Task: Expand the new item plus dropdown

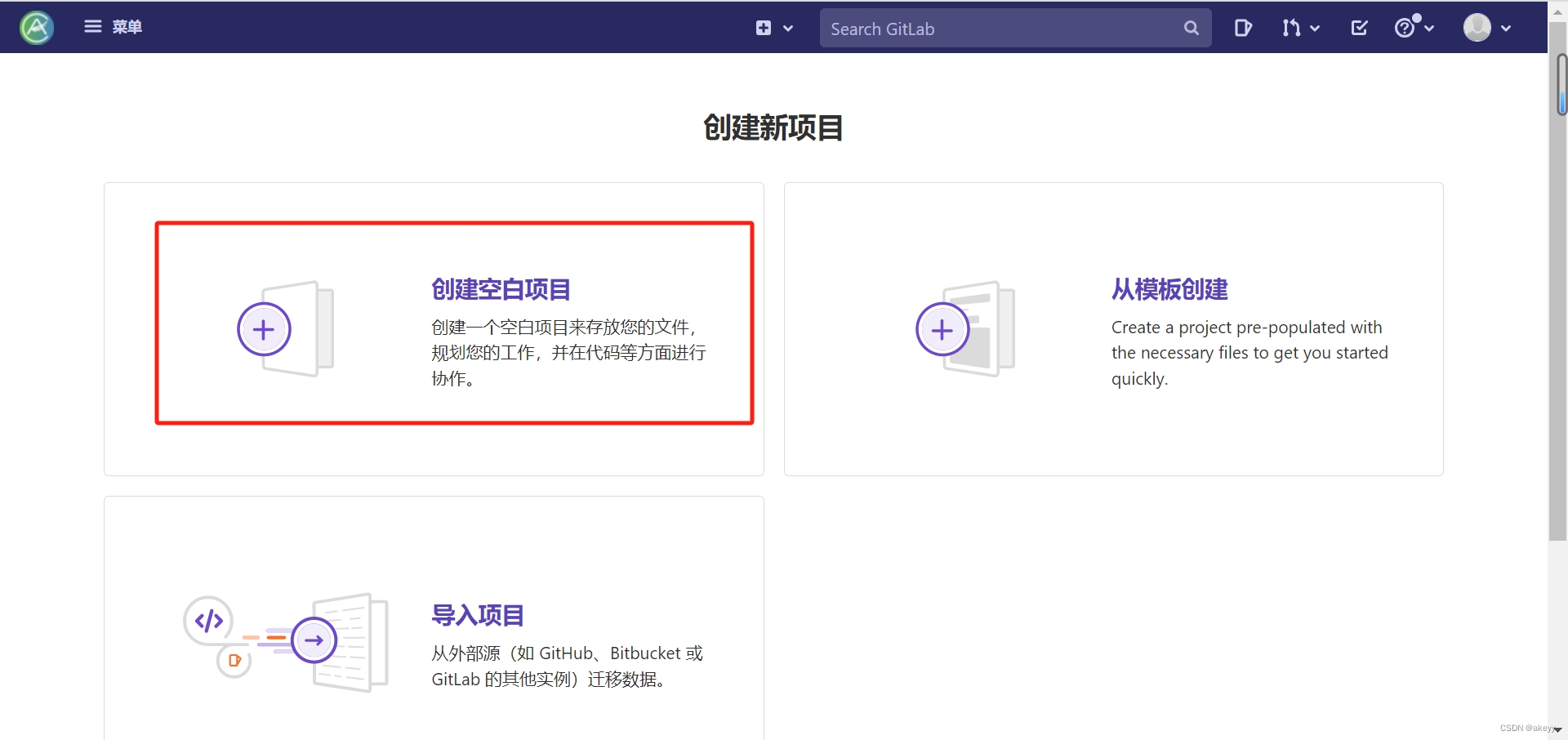Action: 786,28
